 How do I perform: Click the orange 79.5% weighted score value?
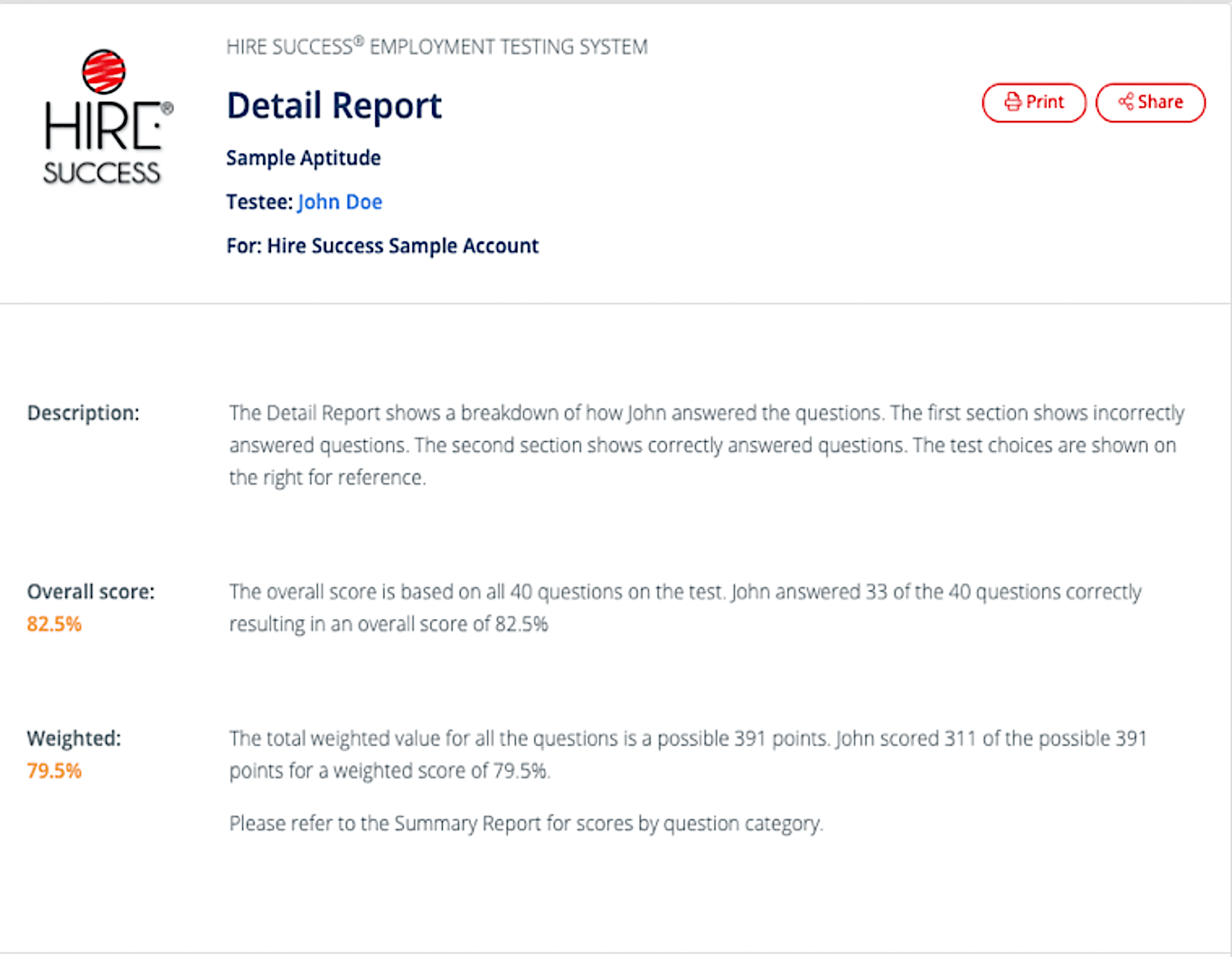click(x=54, y=771)
